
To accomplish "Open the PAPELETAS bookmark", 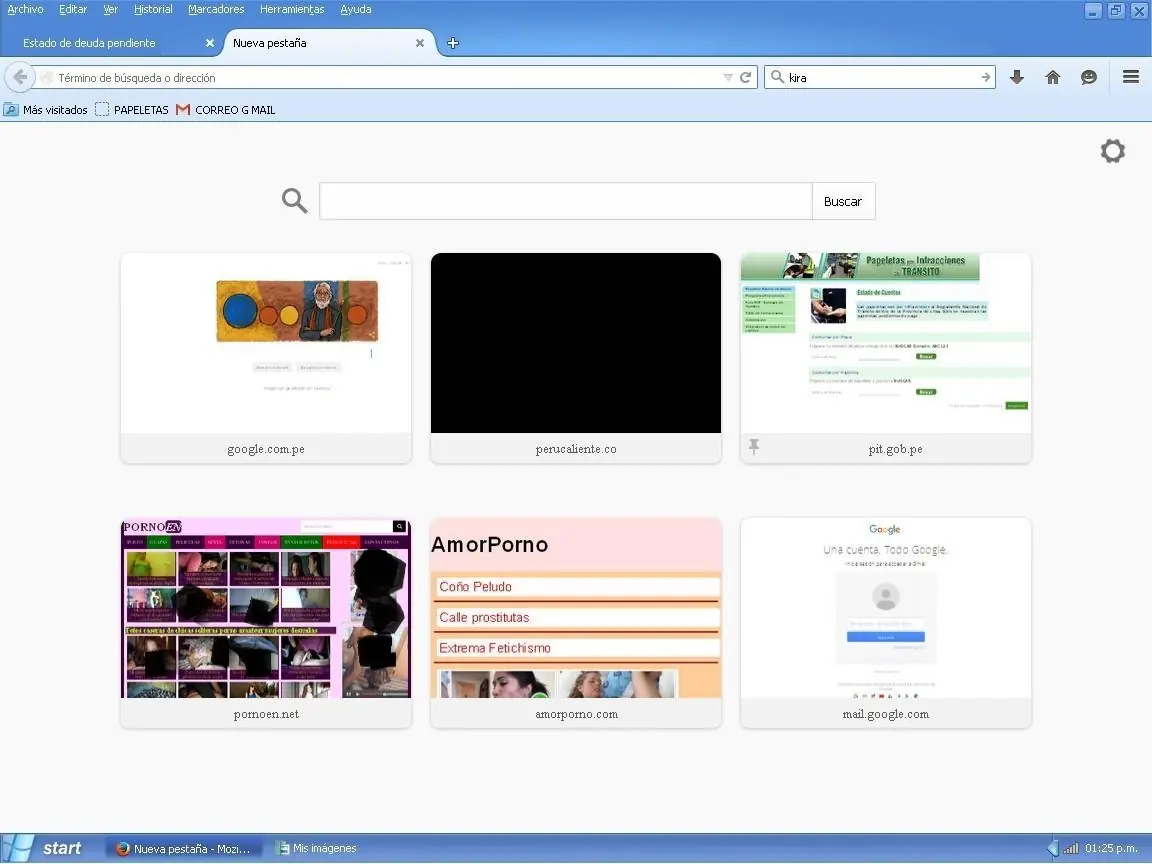I will (x=132, y=109).
